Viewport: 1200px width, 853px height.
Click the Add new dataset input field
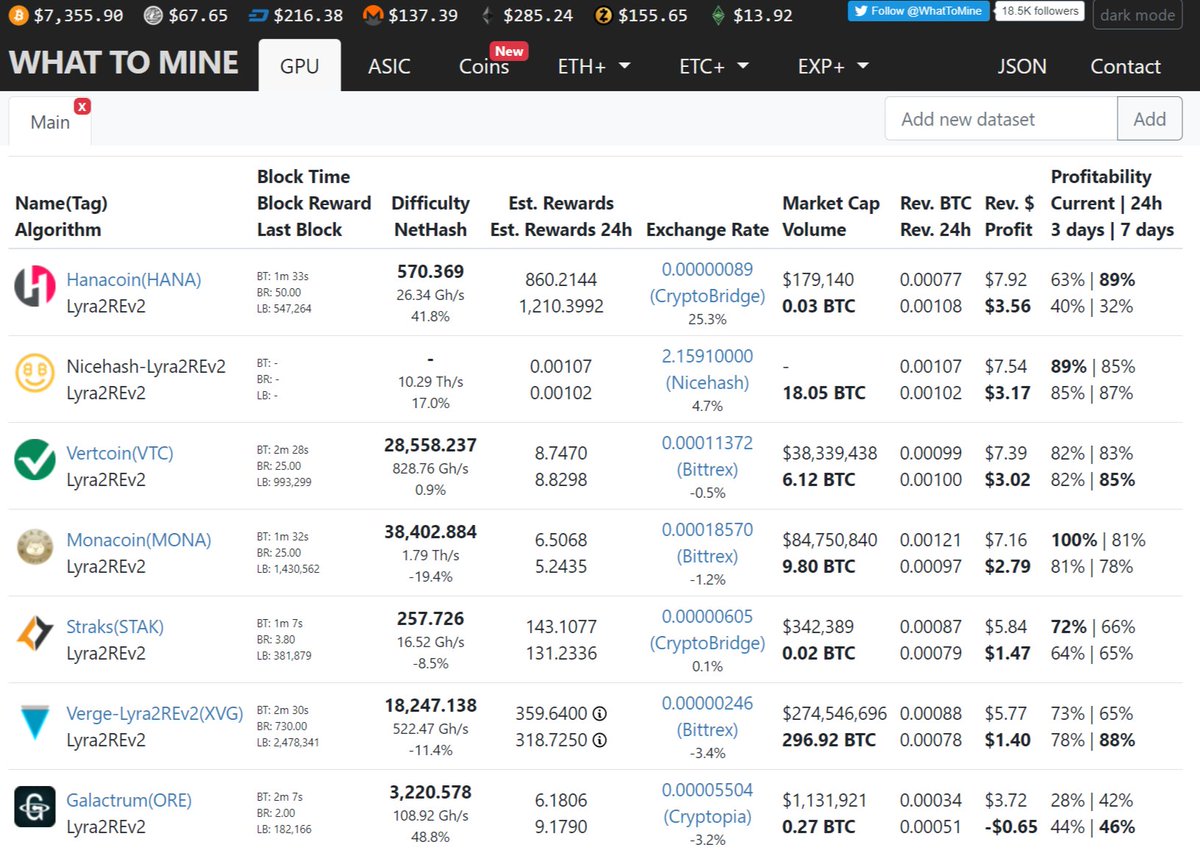coord(1000,118)
